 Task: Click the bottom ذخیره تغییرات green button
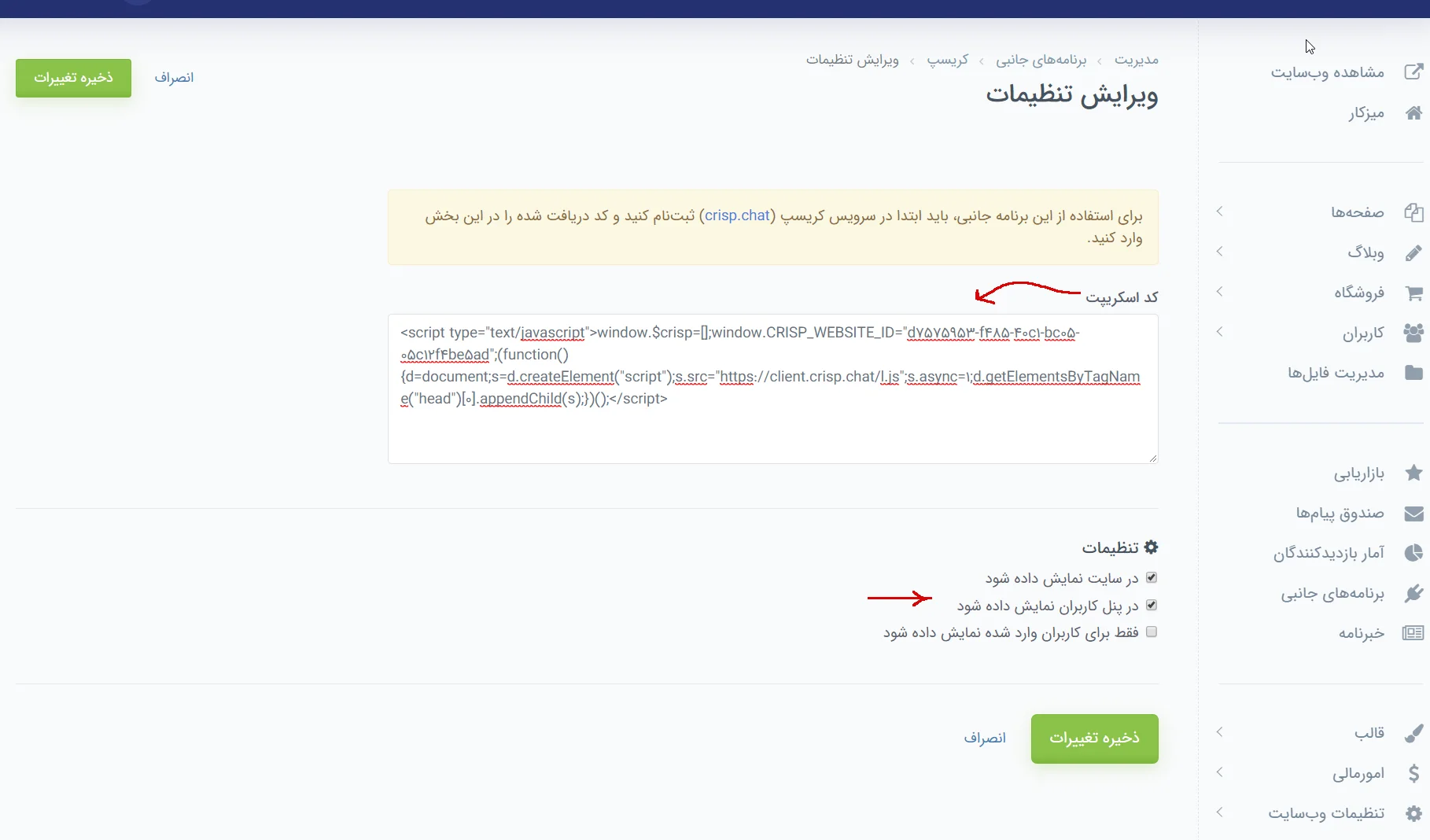pyautogui.click(x=1094, y=738)
